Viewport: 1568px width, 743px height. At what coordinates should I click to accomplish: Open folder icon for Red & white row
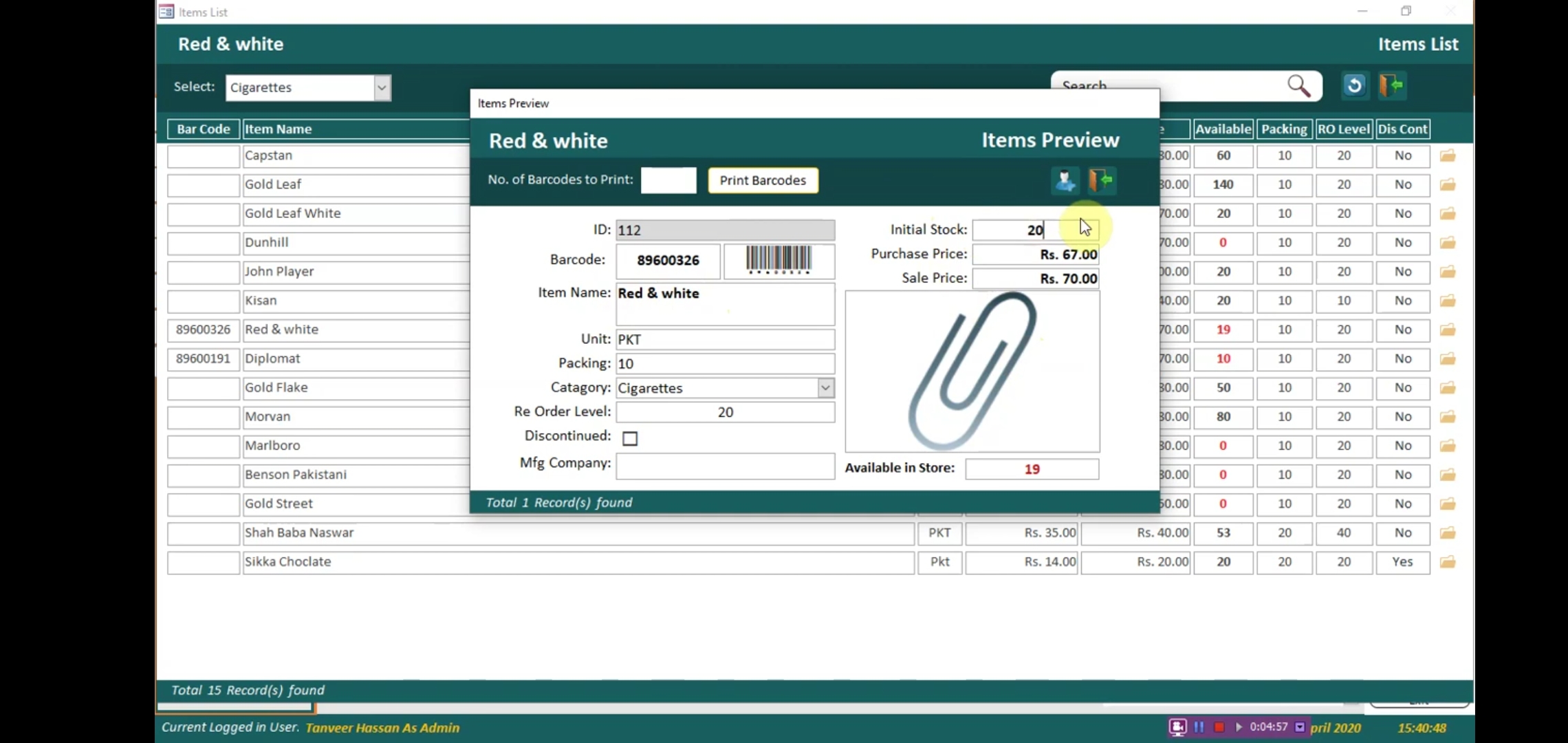tap(1448, 330)
